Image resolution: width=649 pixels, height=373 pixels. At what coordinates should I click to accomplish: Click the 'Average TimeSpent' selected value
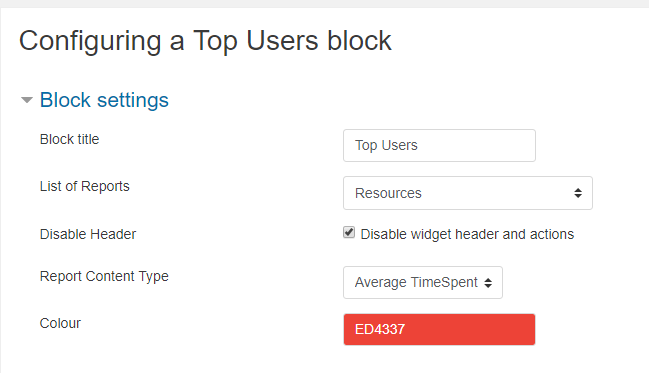(x=416, y=283)
